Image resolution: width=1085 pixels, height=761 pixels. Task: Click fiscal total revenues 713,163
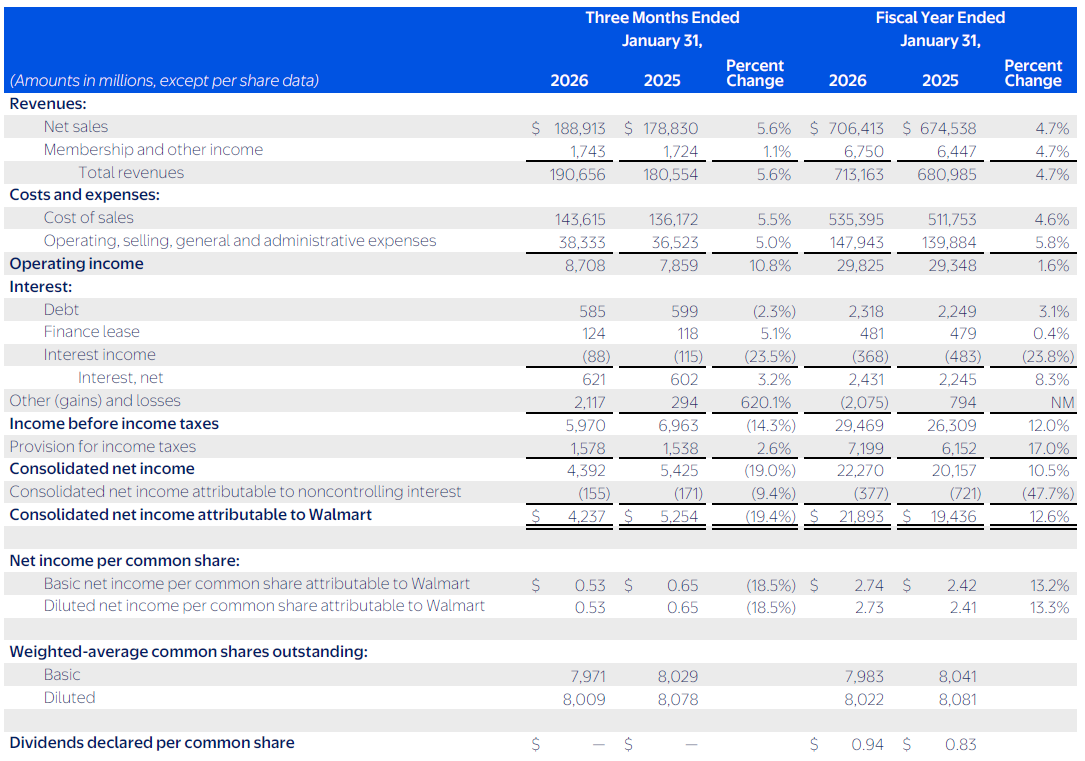pos(859,174)
